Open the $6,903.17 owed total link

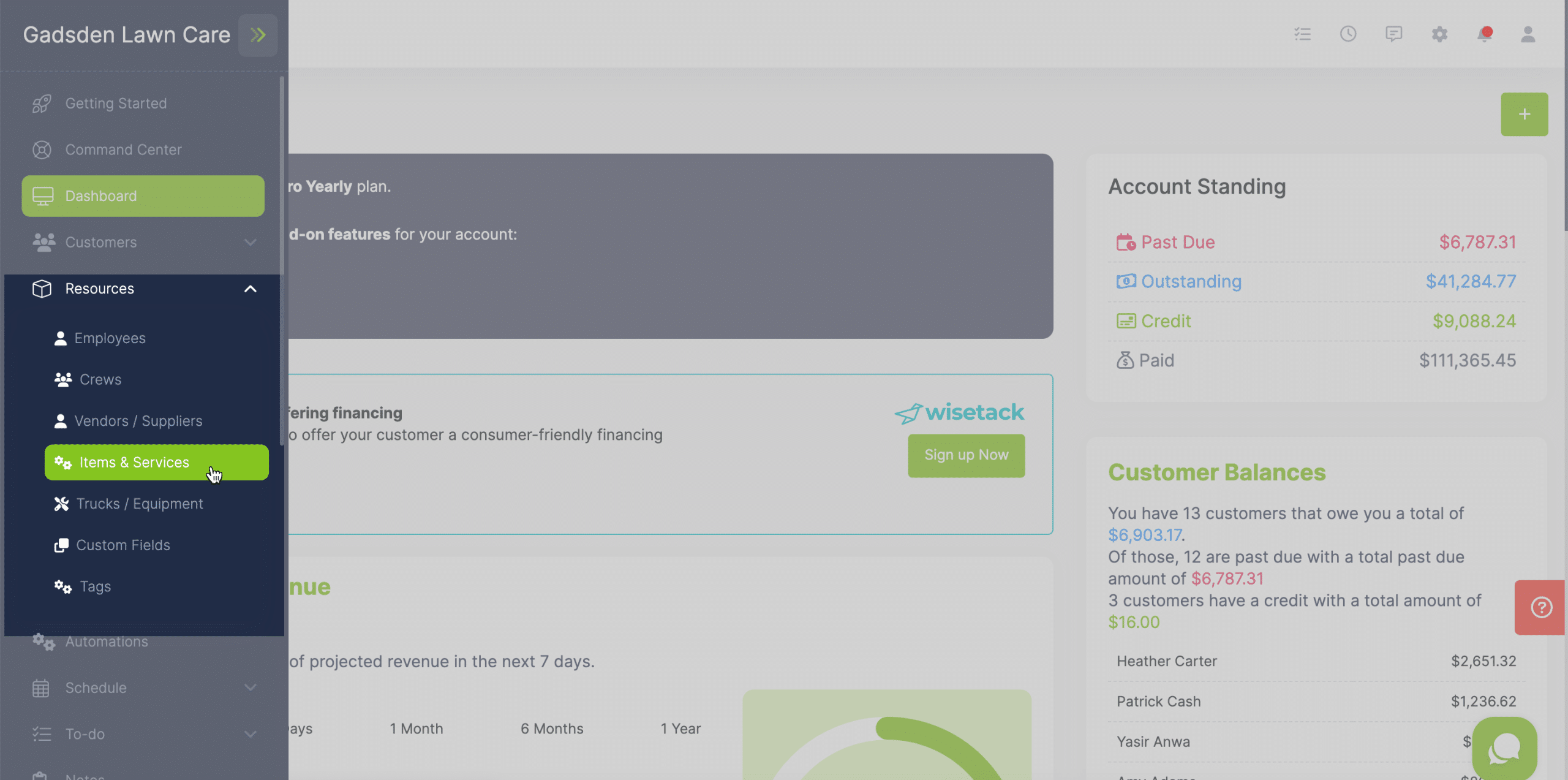(x=1145, y=535)
